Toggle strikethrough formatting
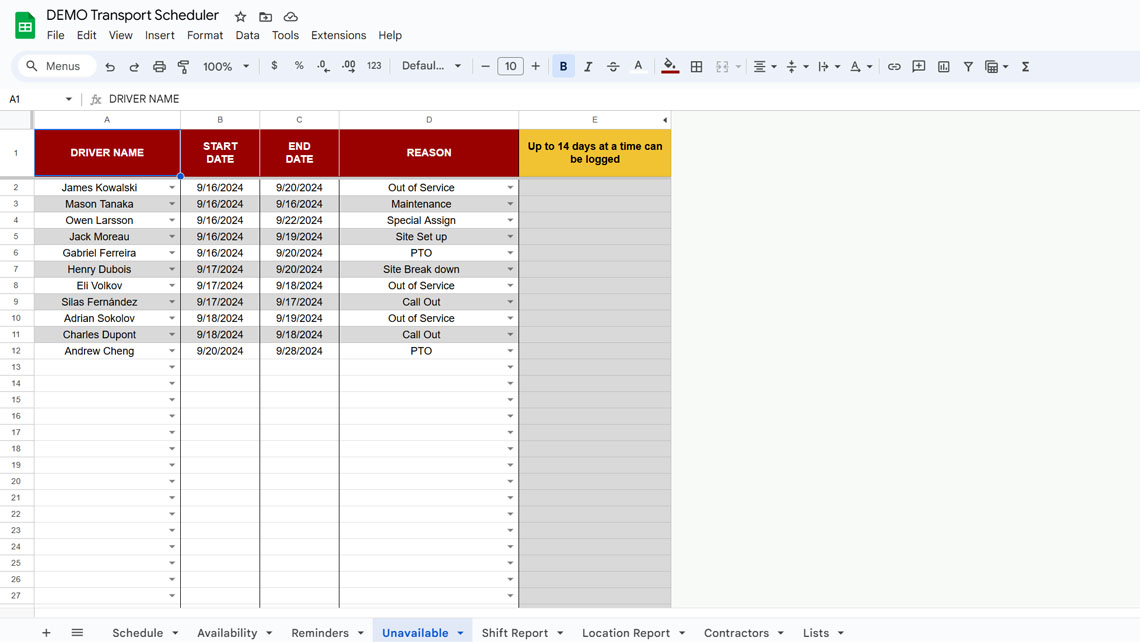This screenshot has width=1140, height=642. pyautogui.click(x=613, y=66)
